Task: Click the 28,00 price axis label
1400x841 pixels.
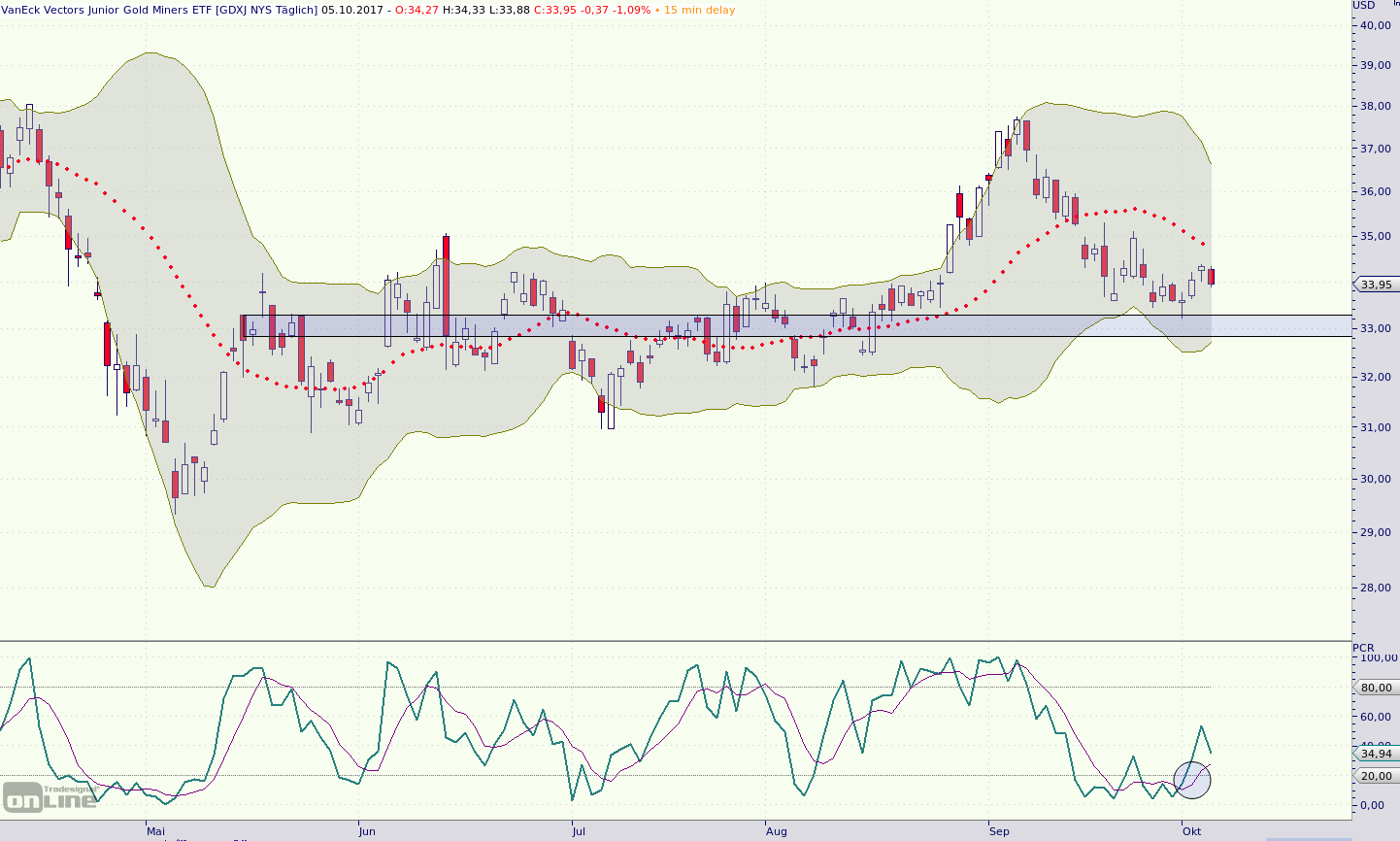Action: (1375, 588)
